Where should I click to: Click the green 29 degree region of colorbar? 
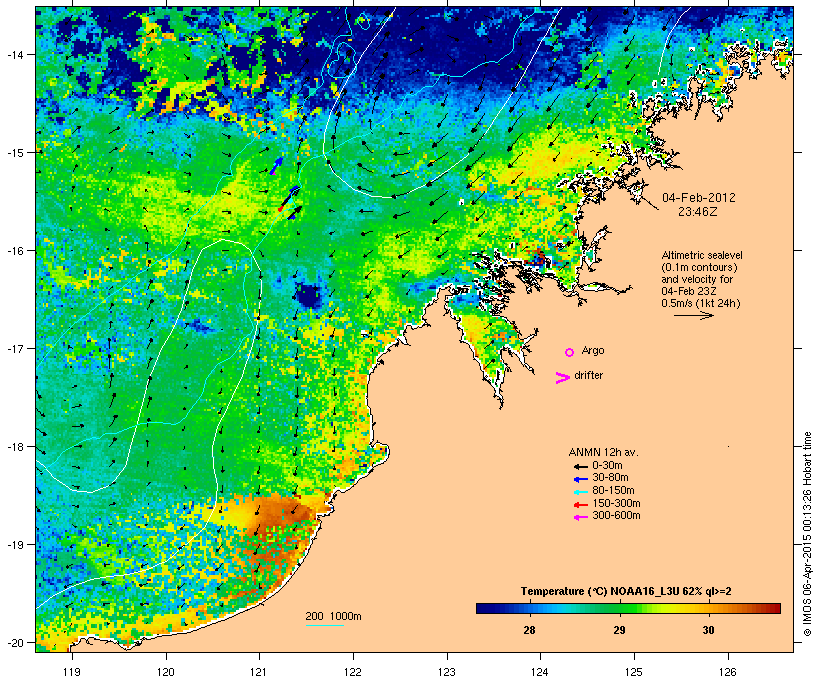620,608
